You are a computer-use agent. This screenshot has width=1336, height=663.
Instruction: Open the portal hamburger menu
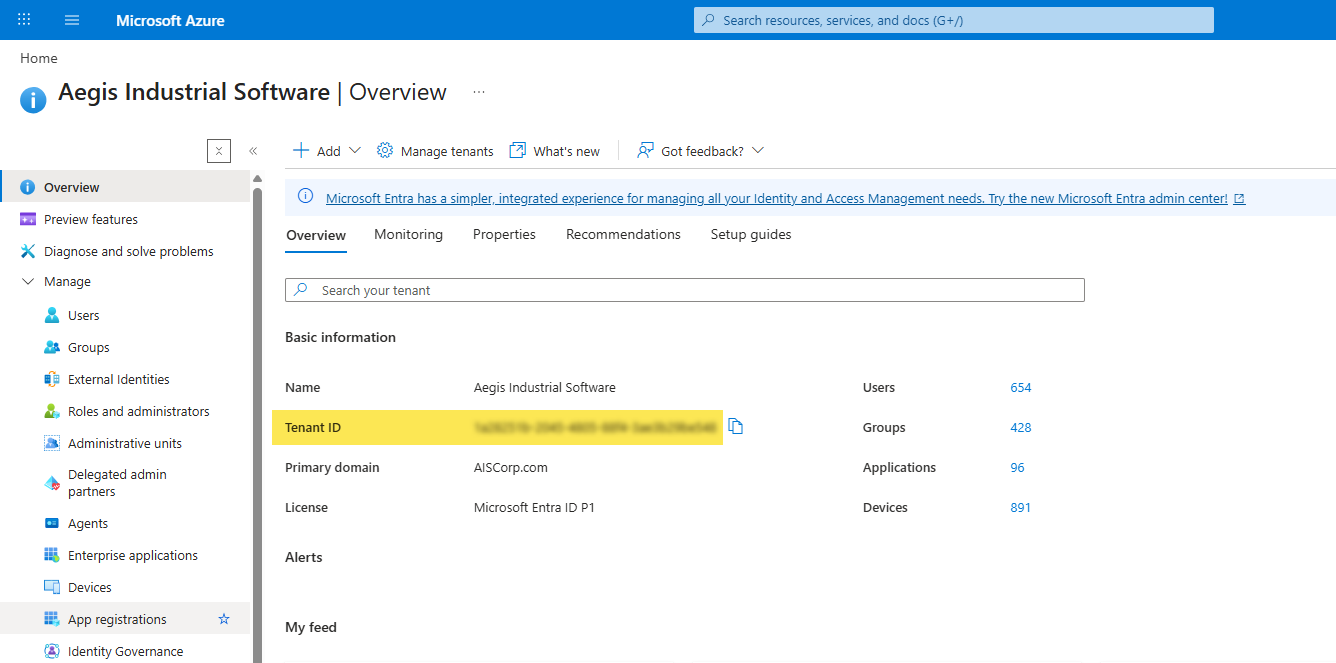pos(72,20)
